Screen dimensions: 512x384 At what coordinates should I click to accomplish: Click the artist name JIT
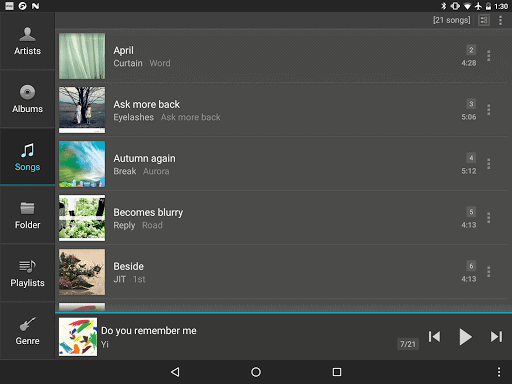click(119, 279)
